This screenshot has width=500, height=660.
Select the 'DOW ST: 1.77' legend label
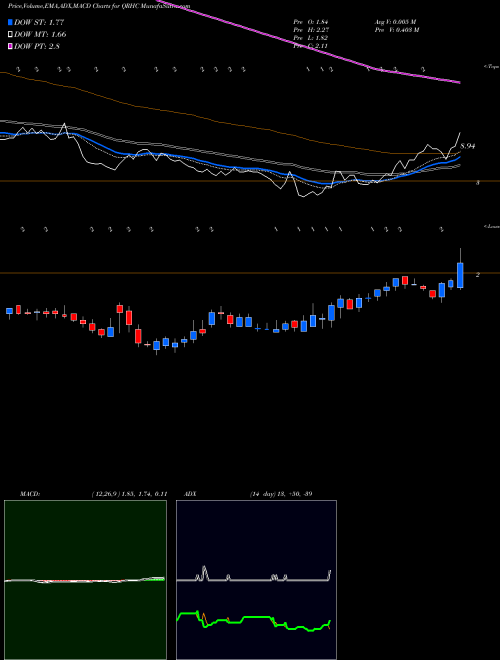(x=39, y=22)
